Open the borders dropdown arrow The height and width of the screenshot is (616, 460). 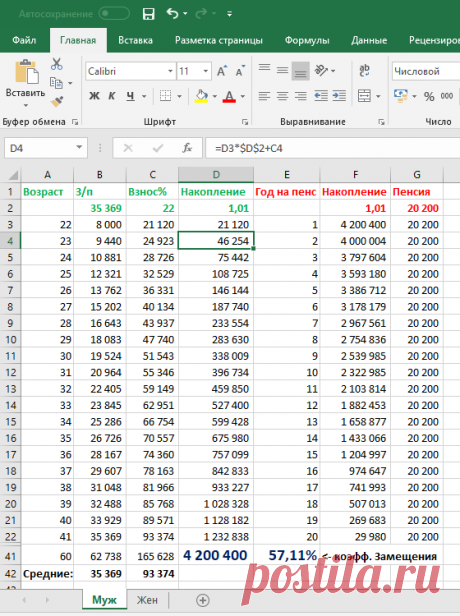180,96
